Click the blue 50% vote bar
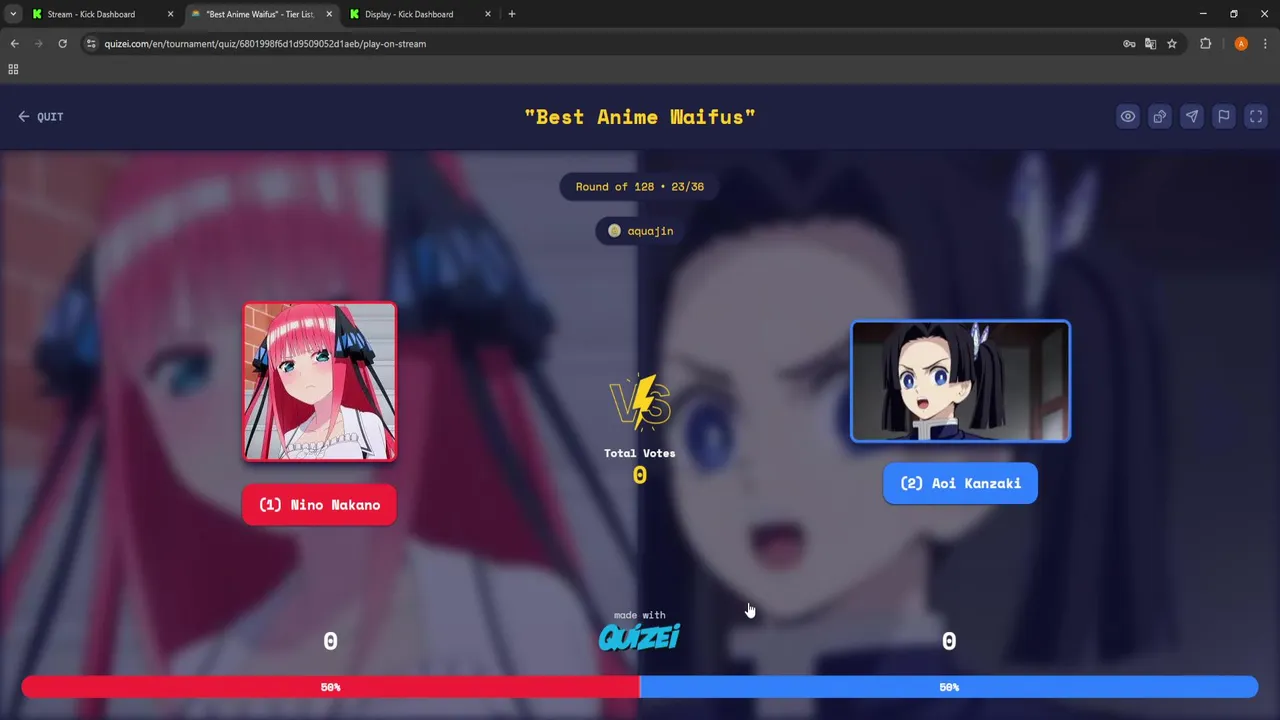The width and height of the screenshot is (1280, 720). pyautogui.click(x=949, y=687)
